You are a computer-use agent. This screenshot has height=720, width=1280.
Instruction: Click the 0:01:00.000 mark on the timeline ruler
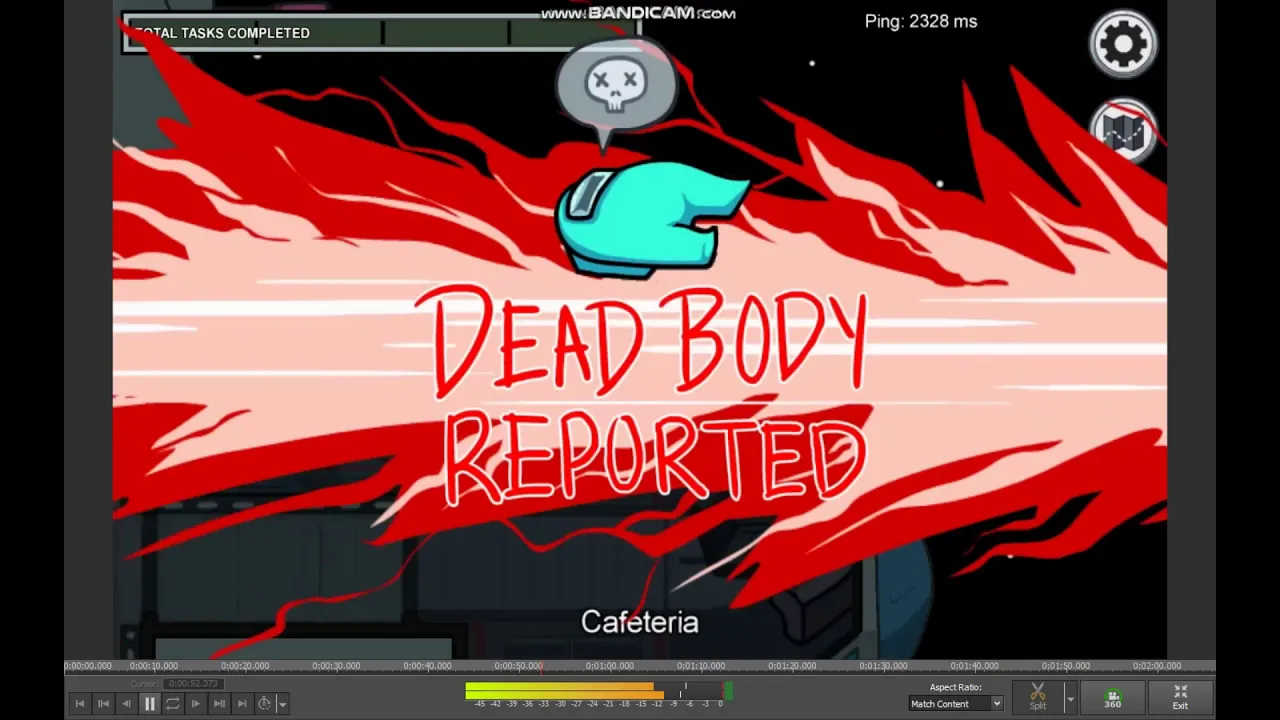tap(609, 665)
